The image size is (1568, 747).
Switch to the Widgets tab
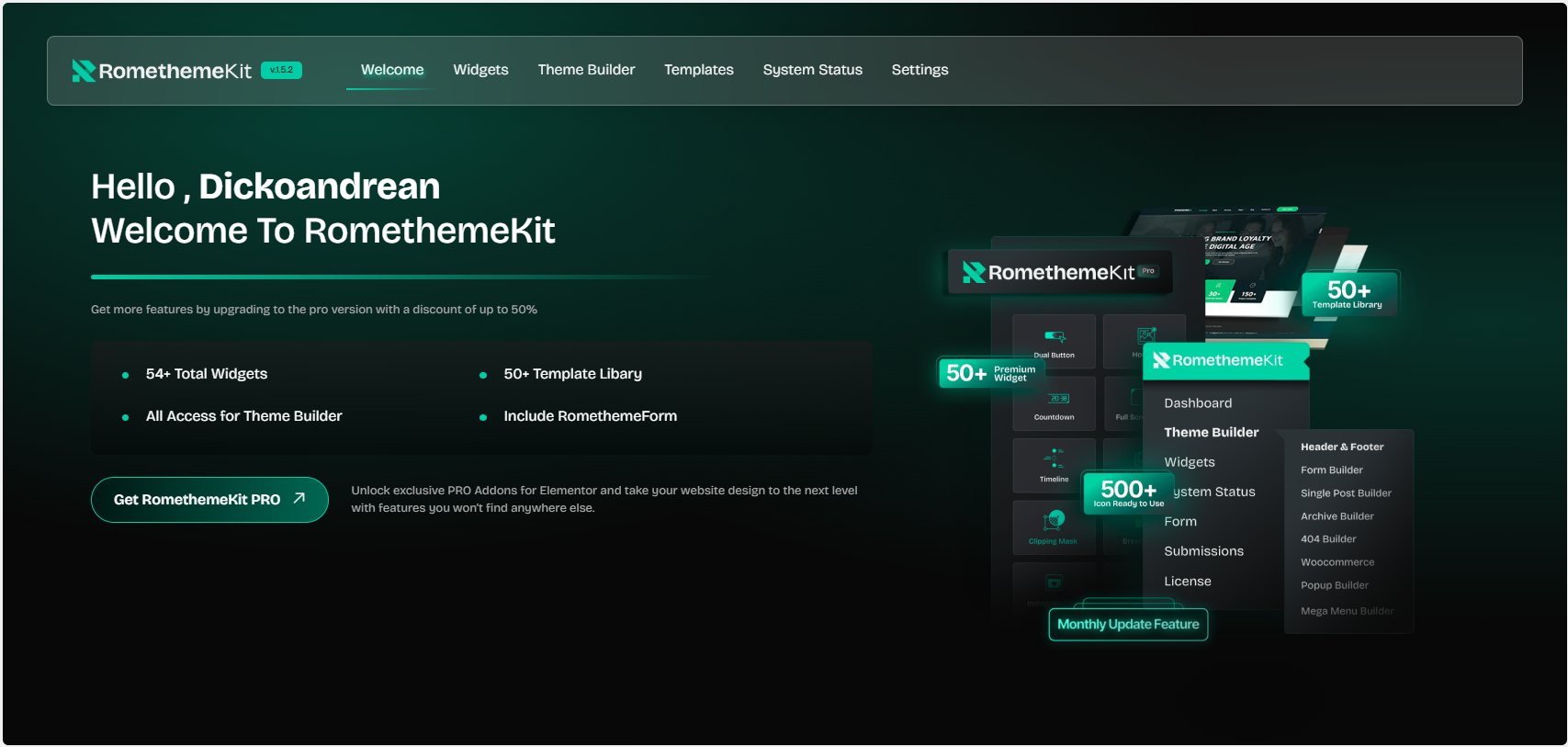[x=480, y=70]
